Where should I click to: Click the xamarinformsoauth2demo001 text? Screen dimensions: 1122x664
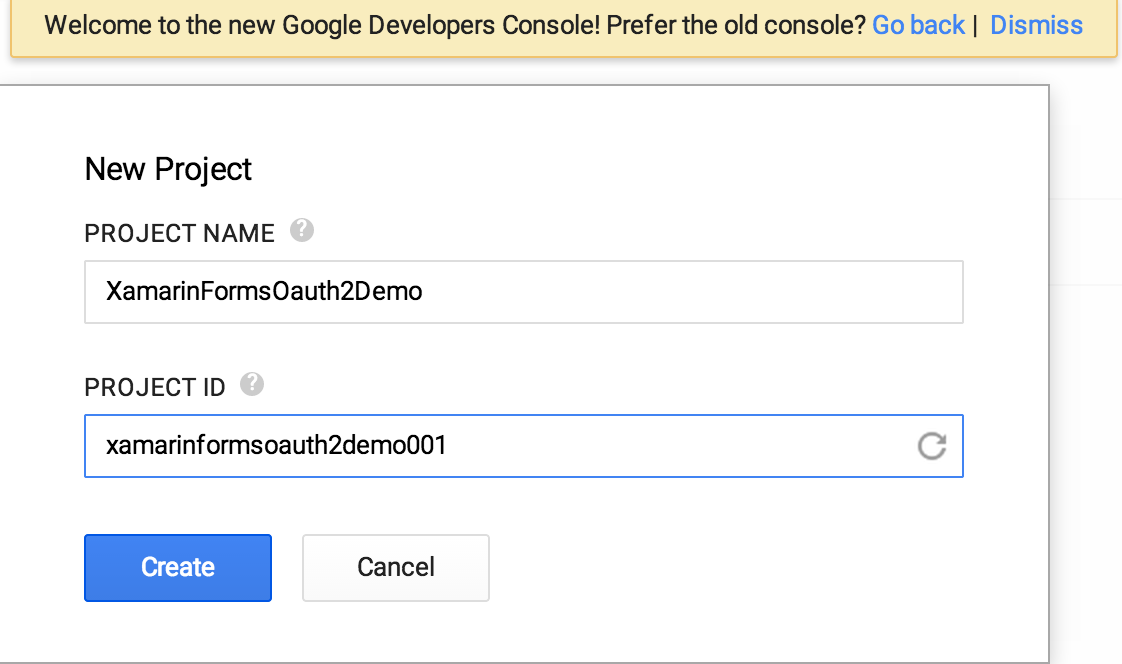pyautogui.click(x=276, y=446)
